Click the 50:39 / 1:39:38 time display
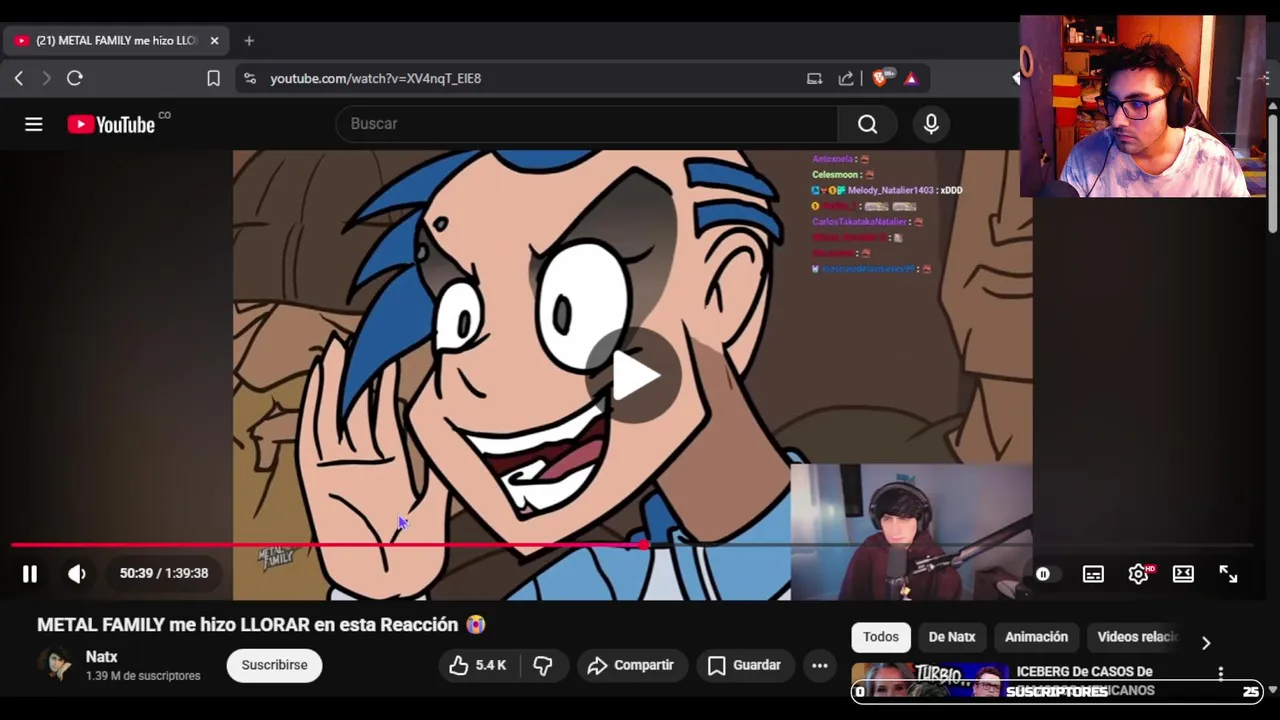 pos(164,574)
